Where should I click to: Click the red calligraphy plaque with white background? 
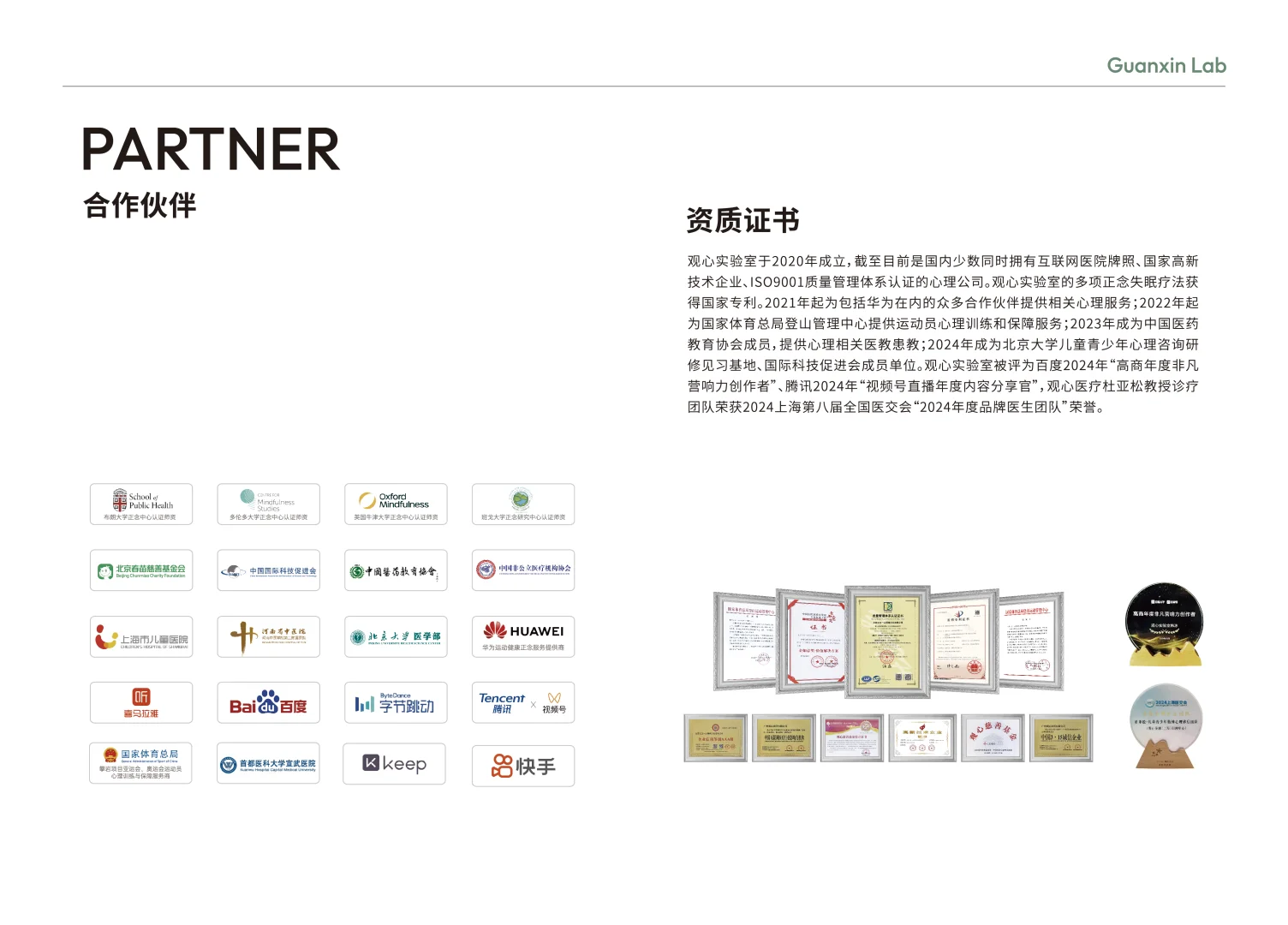point(993,737)
